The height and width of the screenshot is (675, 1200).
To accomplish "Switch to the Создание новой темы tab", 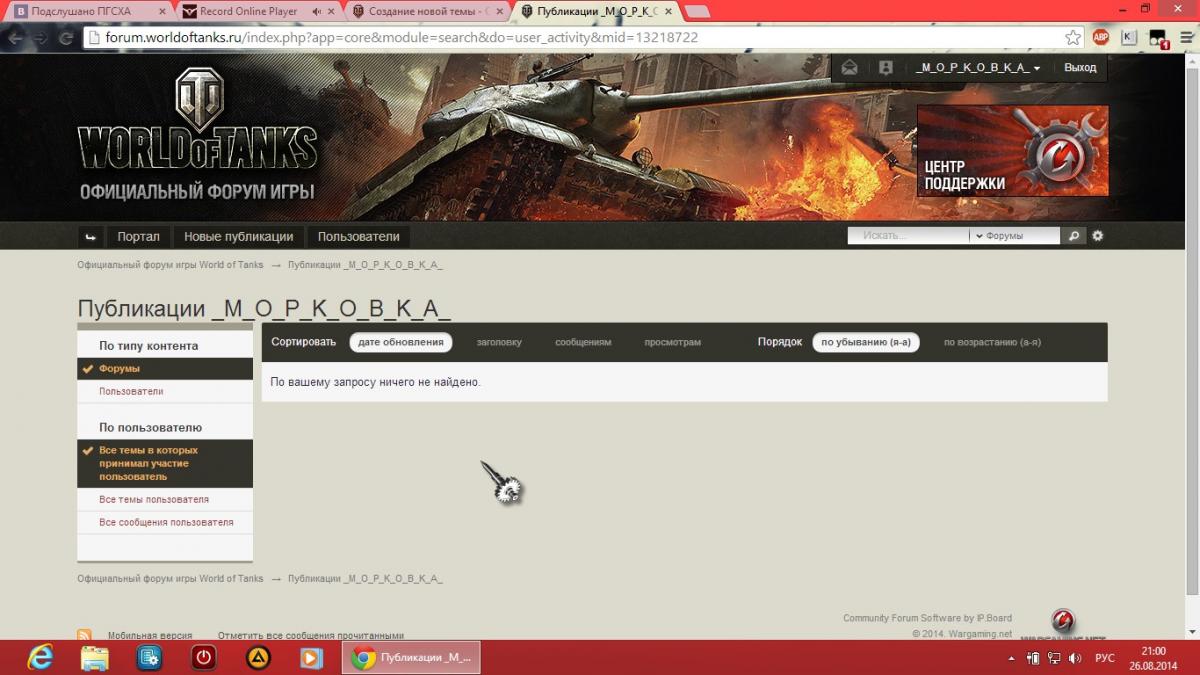I will pos(428,11).
